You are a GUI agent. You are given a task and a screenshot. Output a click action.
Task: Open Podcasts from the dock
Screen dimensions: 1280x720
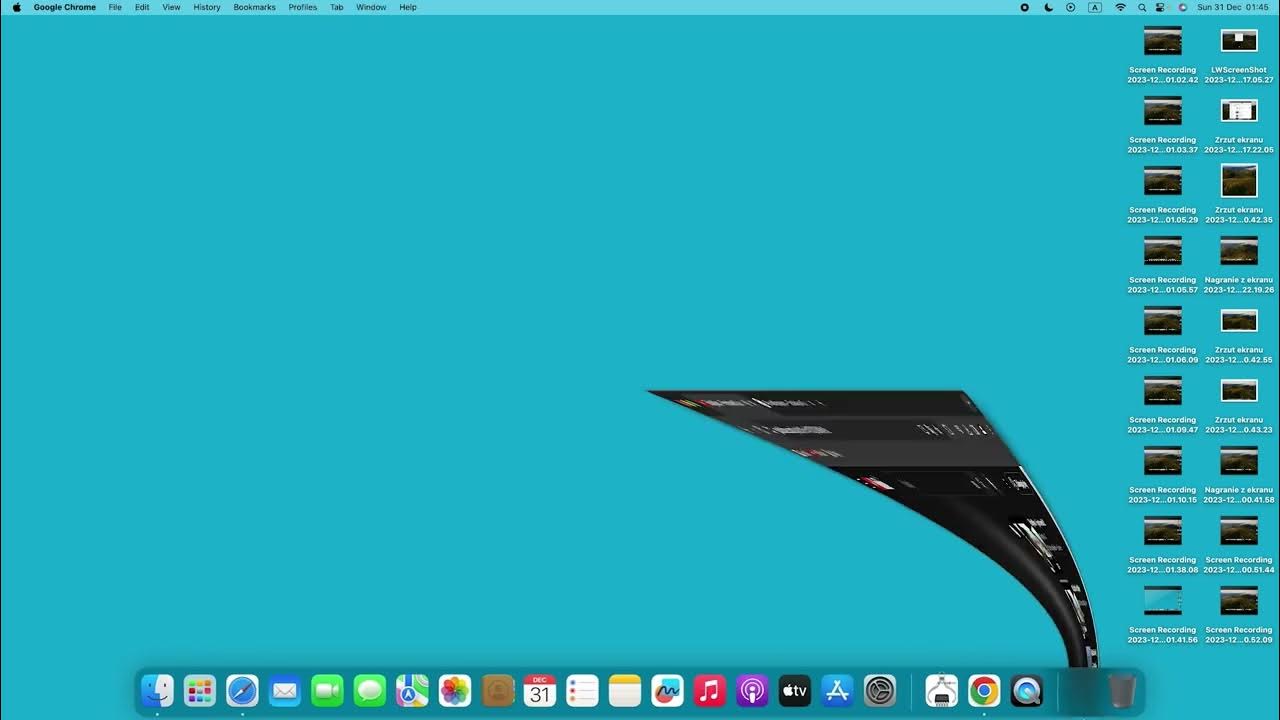(752, 691)
